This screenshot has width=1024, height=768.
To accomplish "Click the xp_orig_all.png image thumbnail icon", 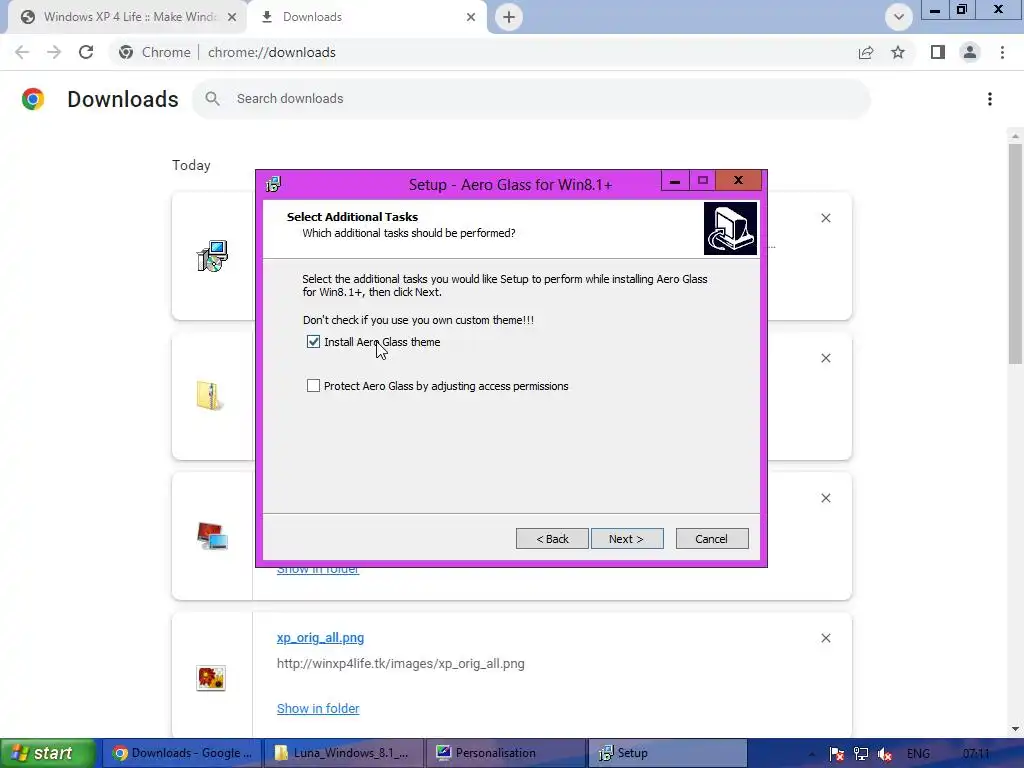I will click(211, 678).
